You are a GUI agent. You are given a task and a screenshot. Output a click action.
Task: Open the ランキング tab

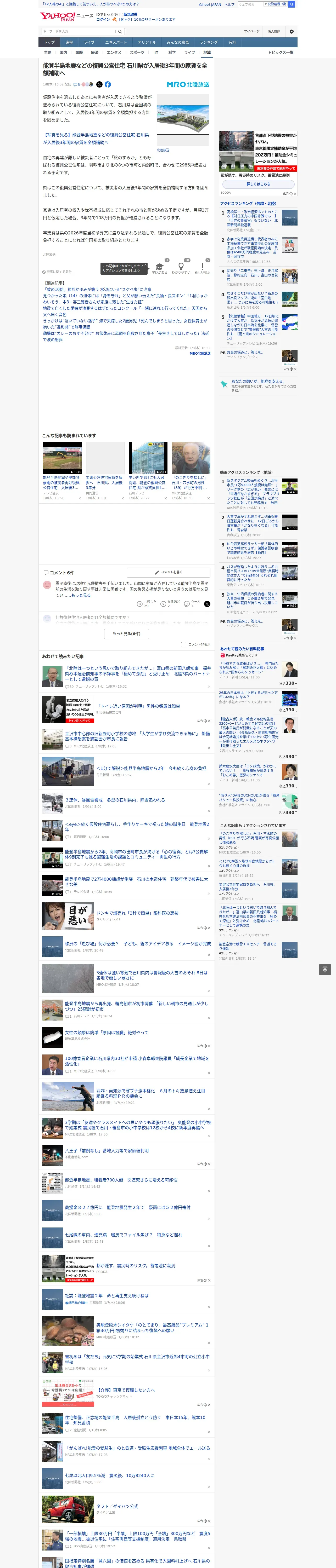pyautogui.click(x=209, y=43)
